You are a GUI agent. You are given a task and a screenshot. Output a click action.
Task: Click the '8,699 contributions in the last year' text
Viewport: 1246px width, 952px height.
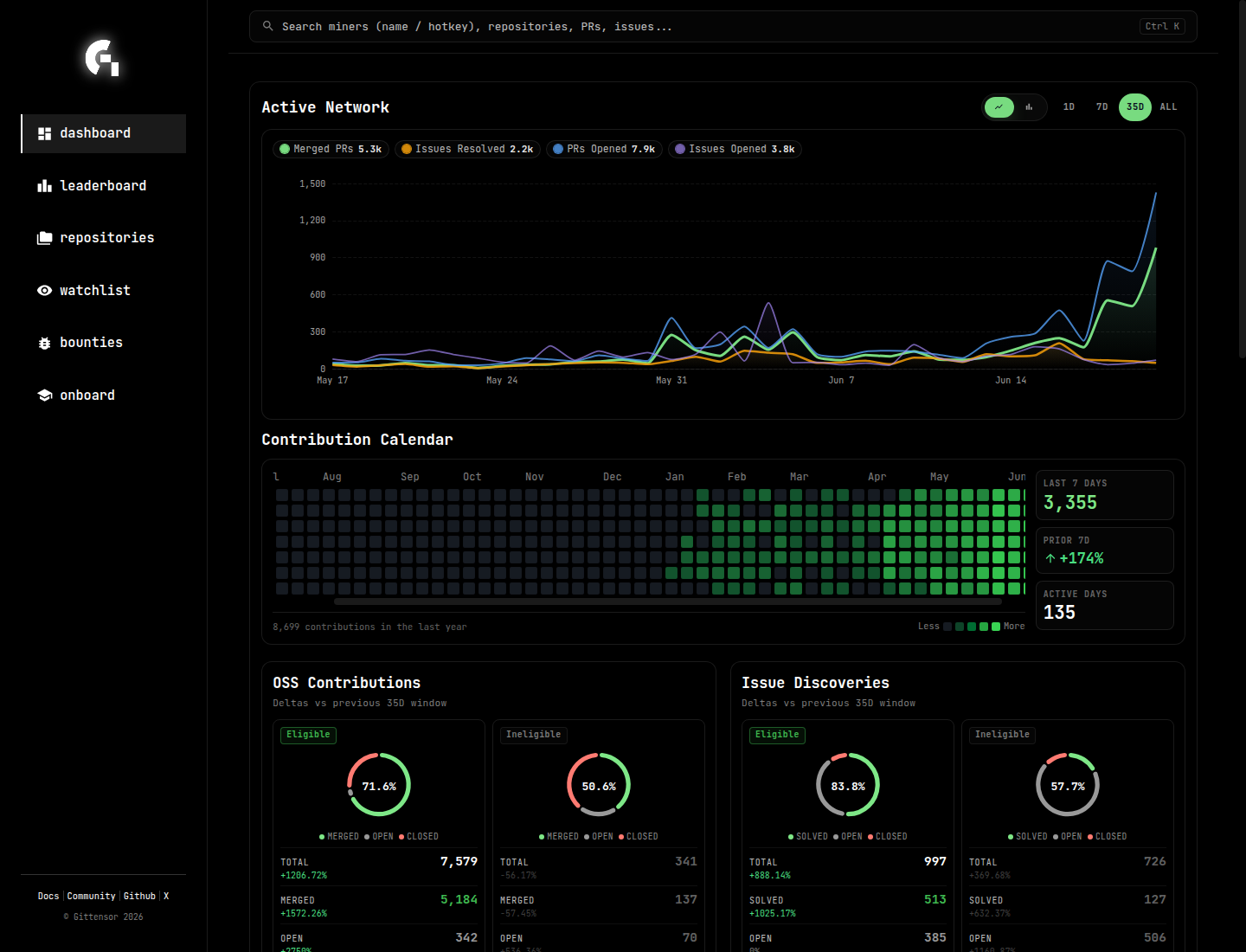click(369, 627)
